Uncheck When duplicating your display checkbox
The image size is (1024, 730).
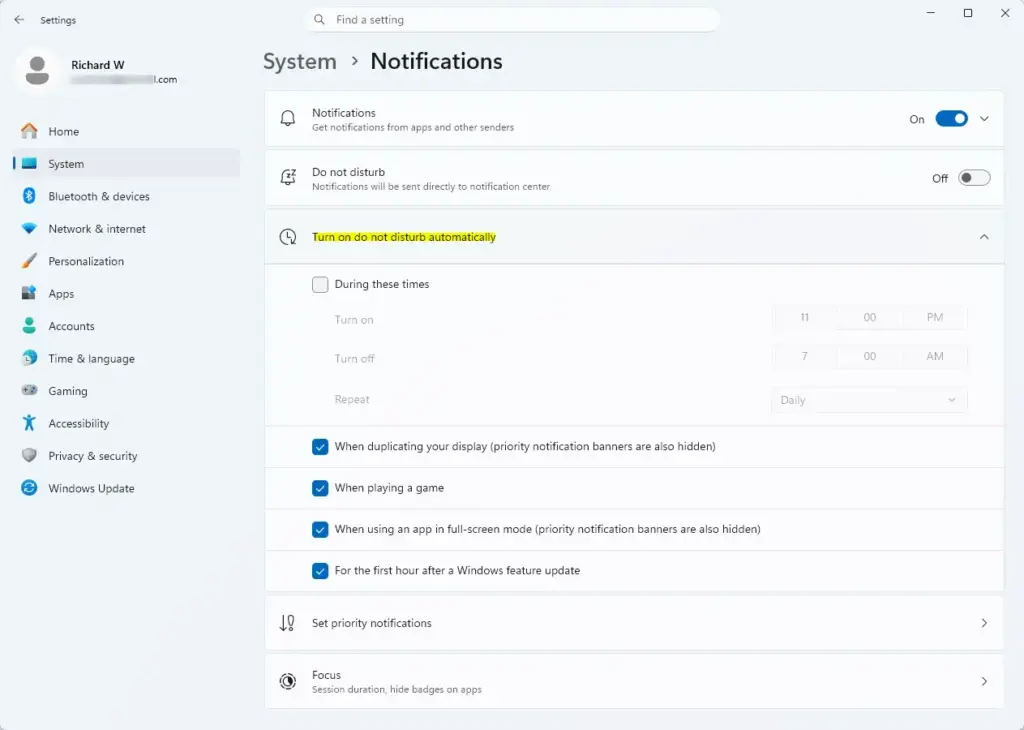tap(320, 447)
